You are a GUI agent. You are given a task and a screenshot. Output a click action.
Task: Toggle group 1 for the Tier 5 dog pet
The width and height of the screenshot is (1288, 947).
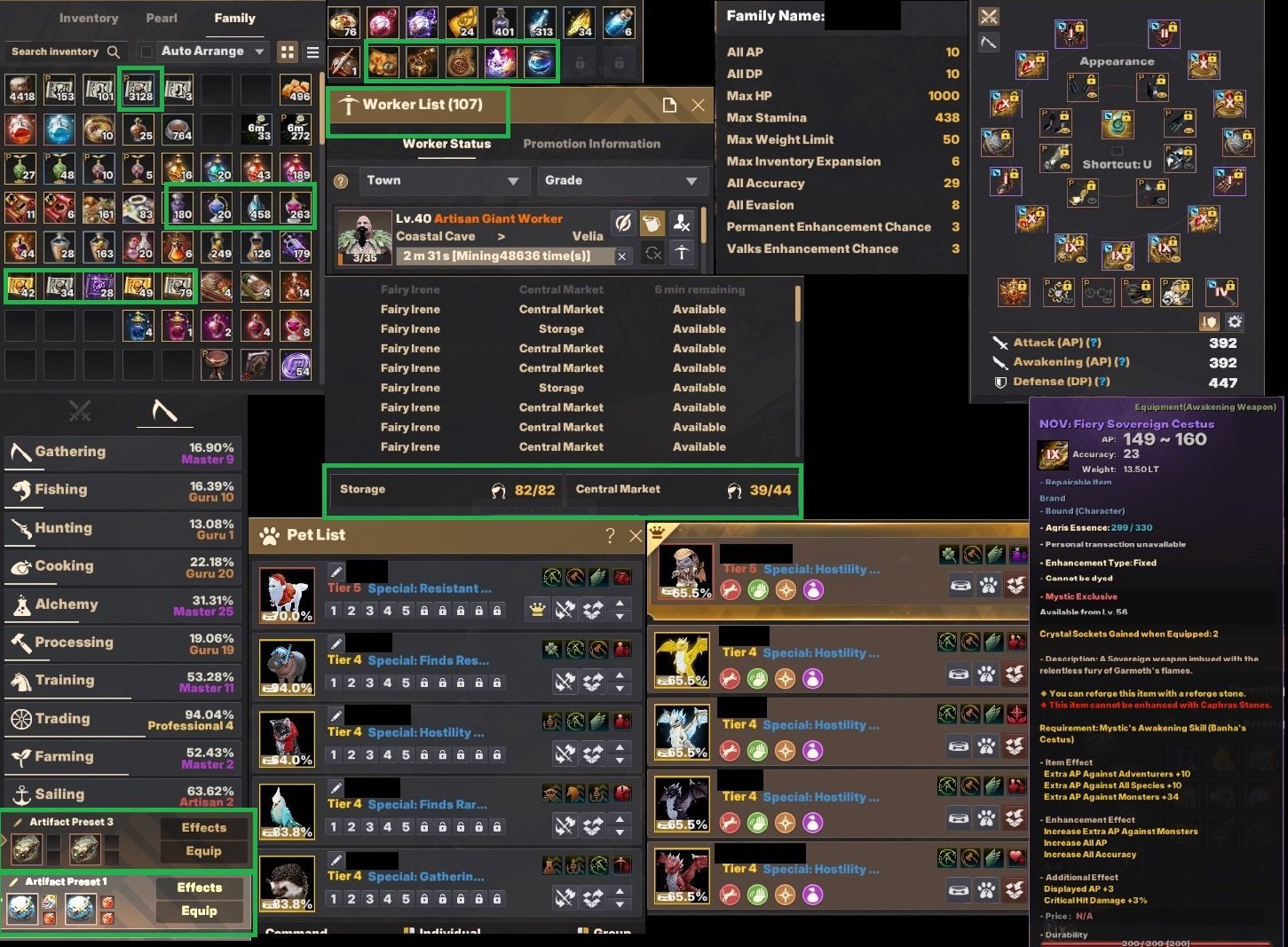[334, 611]
